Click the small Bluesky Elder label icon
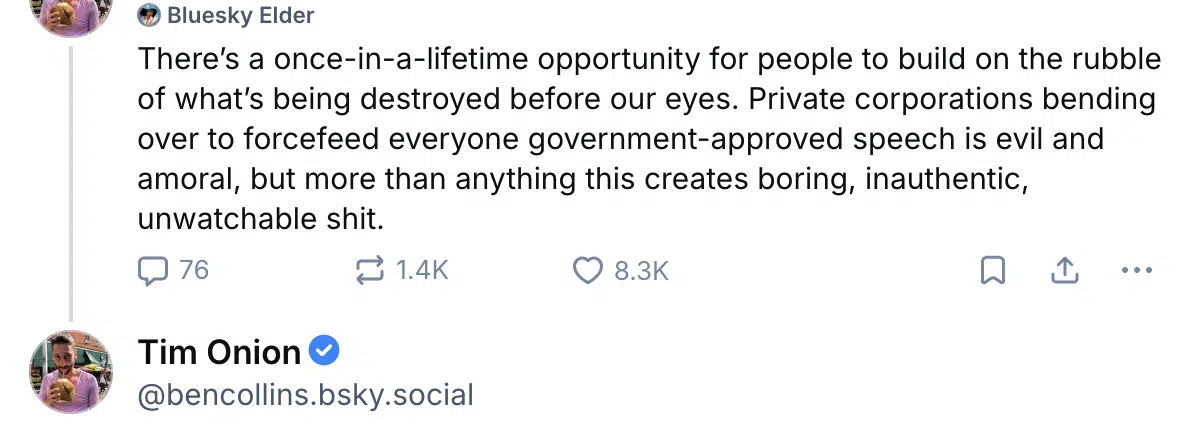The image size is (1194, 423). coord(150,15)
